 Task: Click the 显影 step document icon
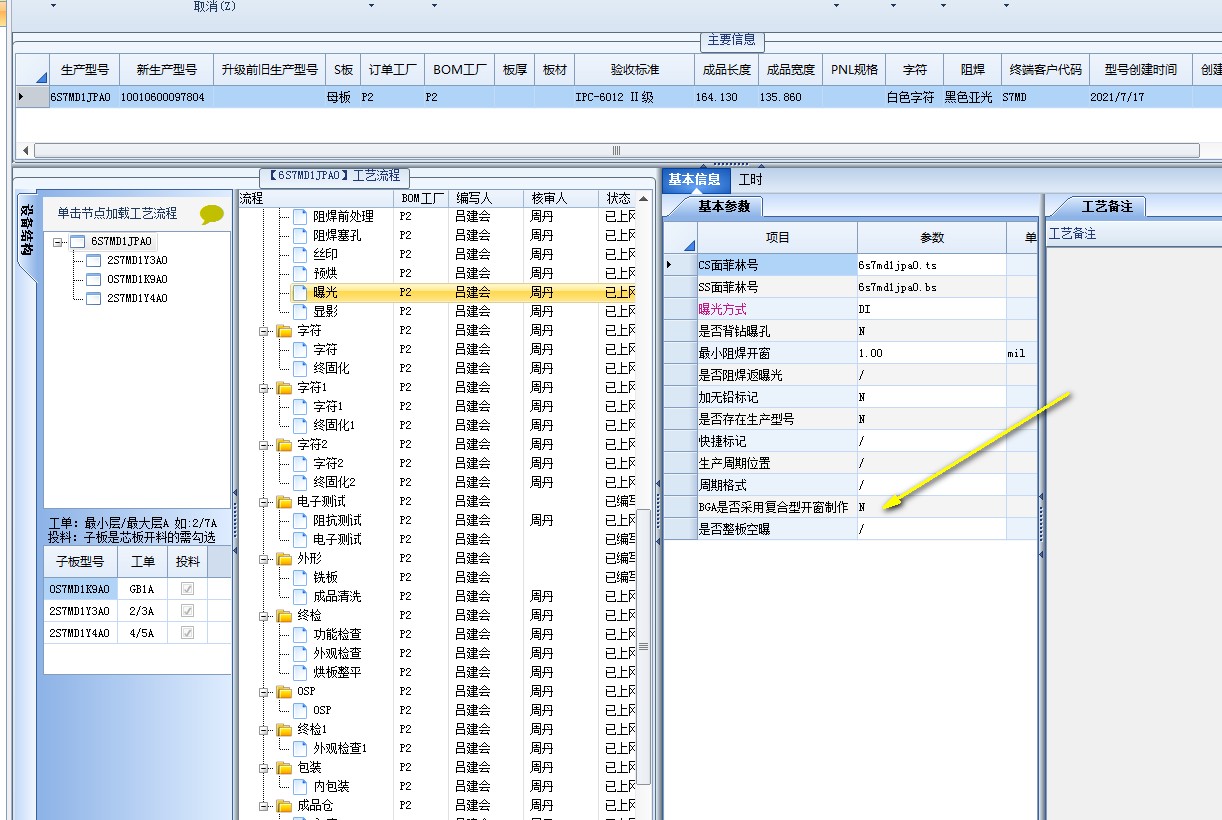point(300,312)
